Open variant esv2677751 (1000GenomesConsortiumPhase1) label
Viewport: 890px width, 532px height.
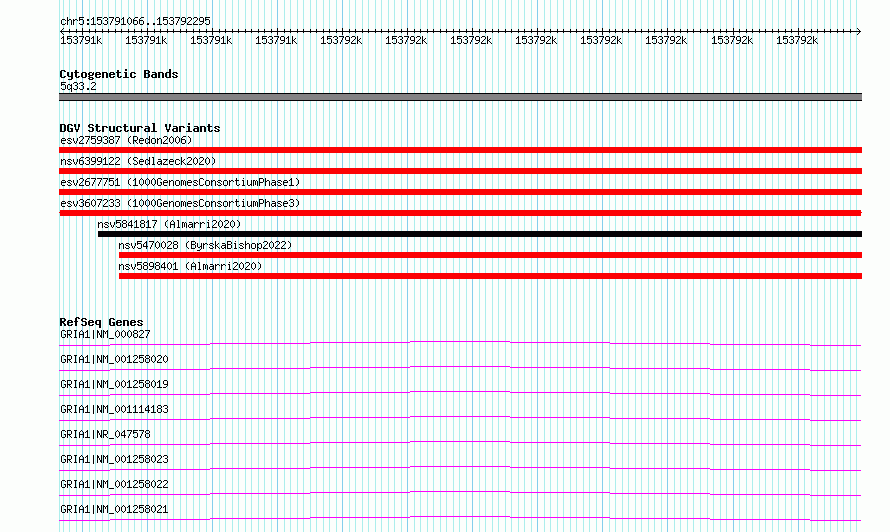(x=180, y=182)
